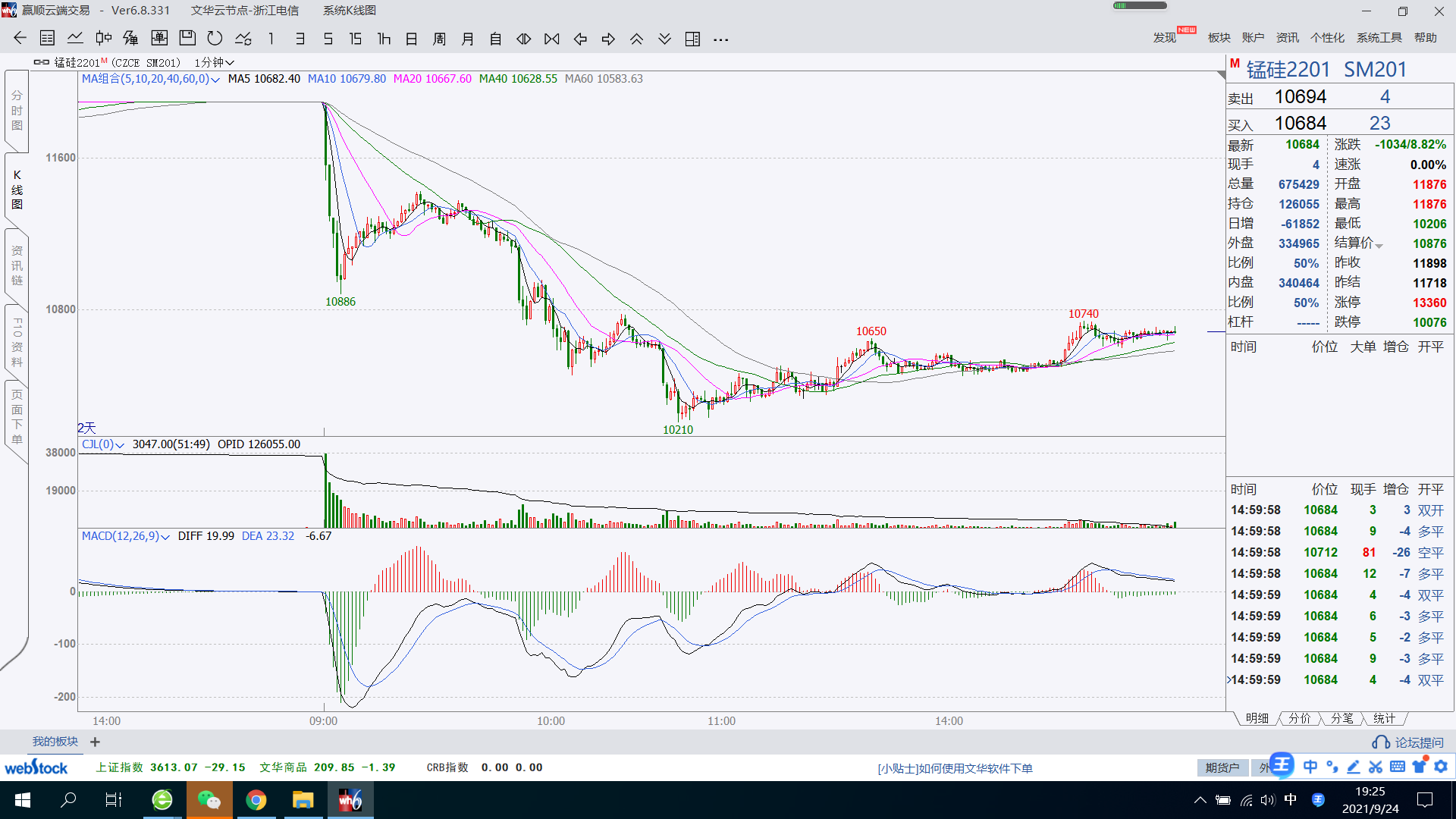Switch to the 分价 tab
This screenshot has width=1456, height=819.
click(x=1299, y=718)
